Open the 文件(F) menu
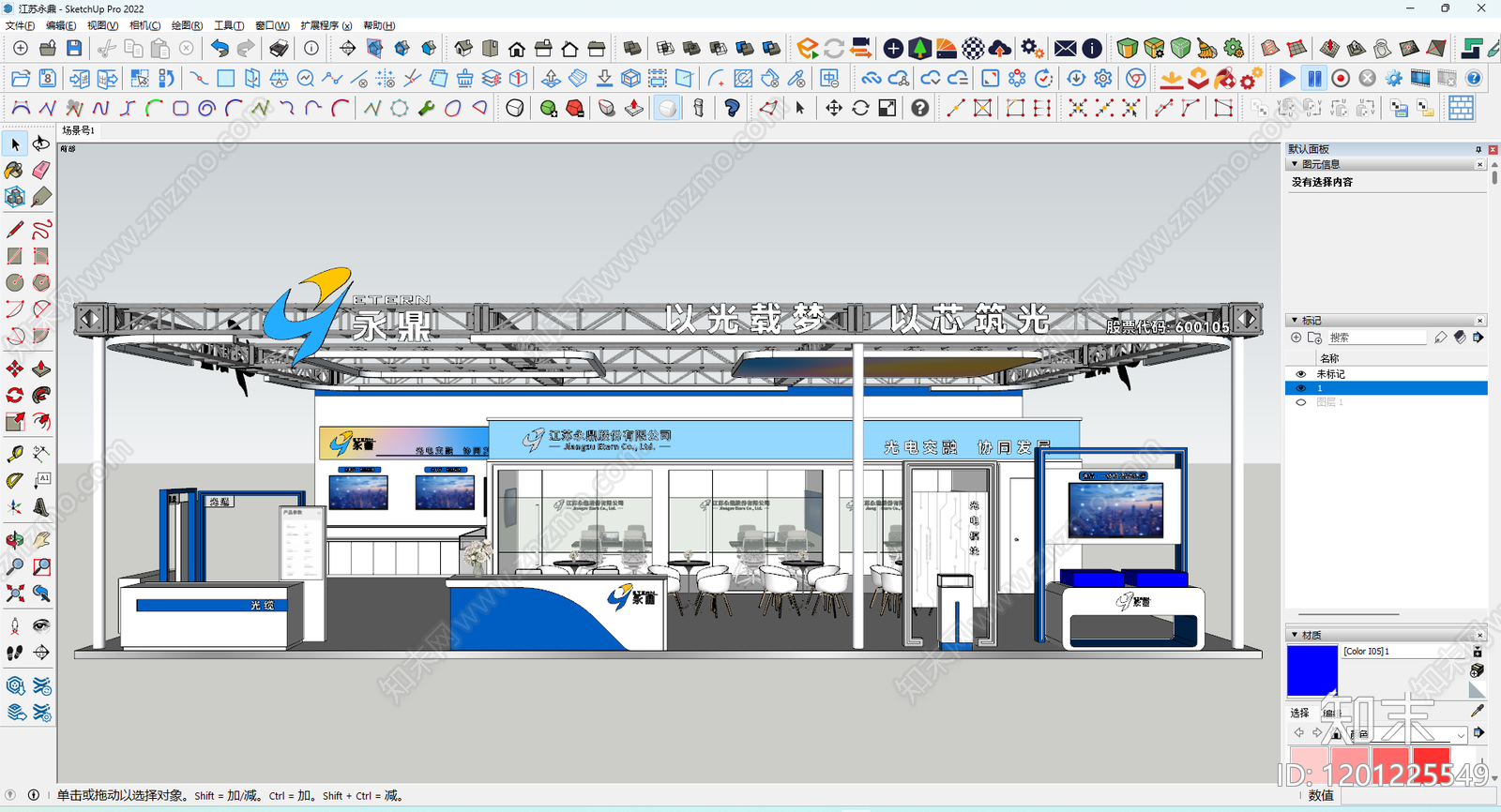Viewport: 1501px width, 812px height. click(x=20, y=25)
